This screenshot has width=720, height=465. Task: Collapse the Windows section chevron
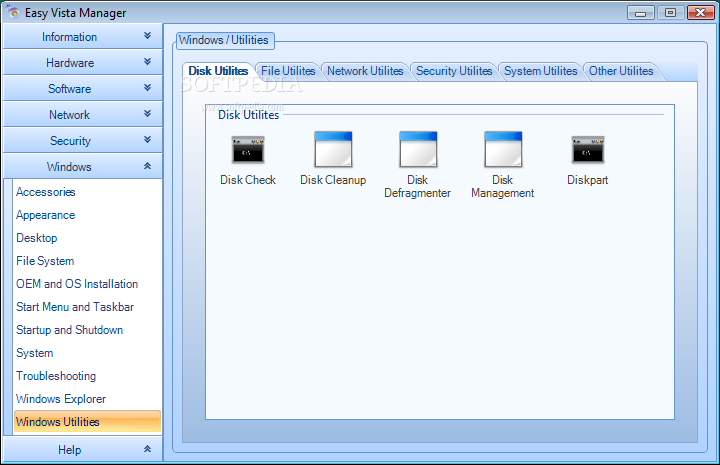pos(147,166)
